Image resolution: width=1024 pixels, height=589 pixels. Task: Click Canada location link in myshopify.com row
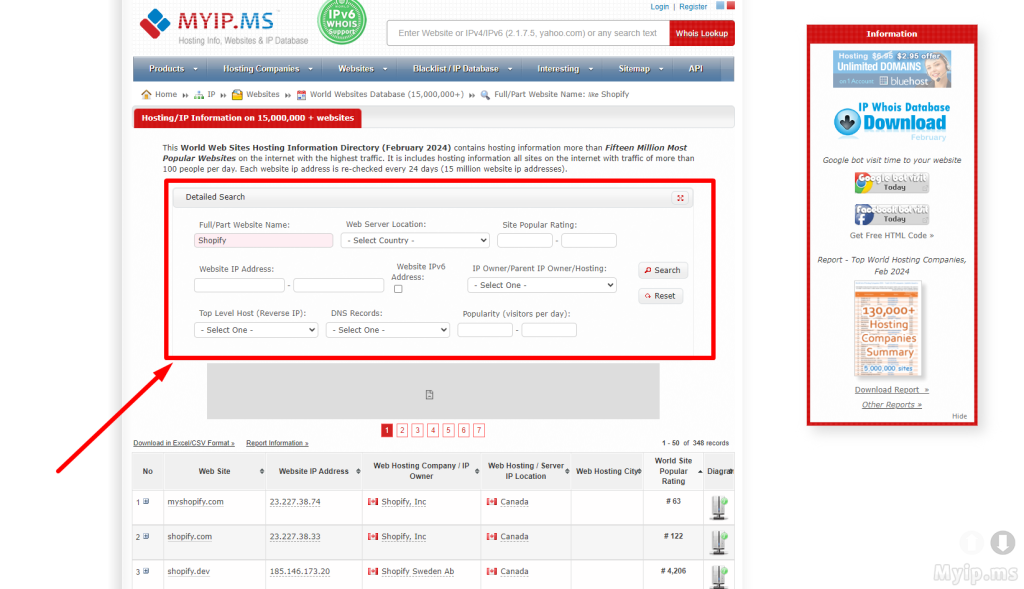[x=515, y=502]
